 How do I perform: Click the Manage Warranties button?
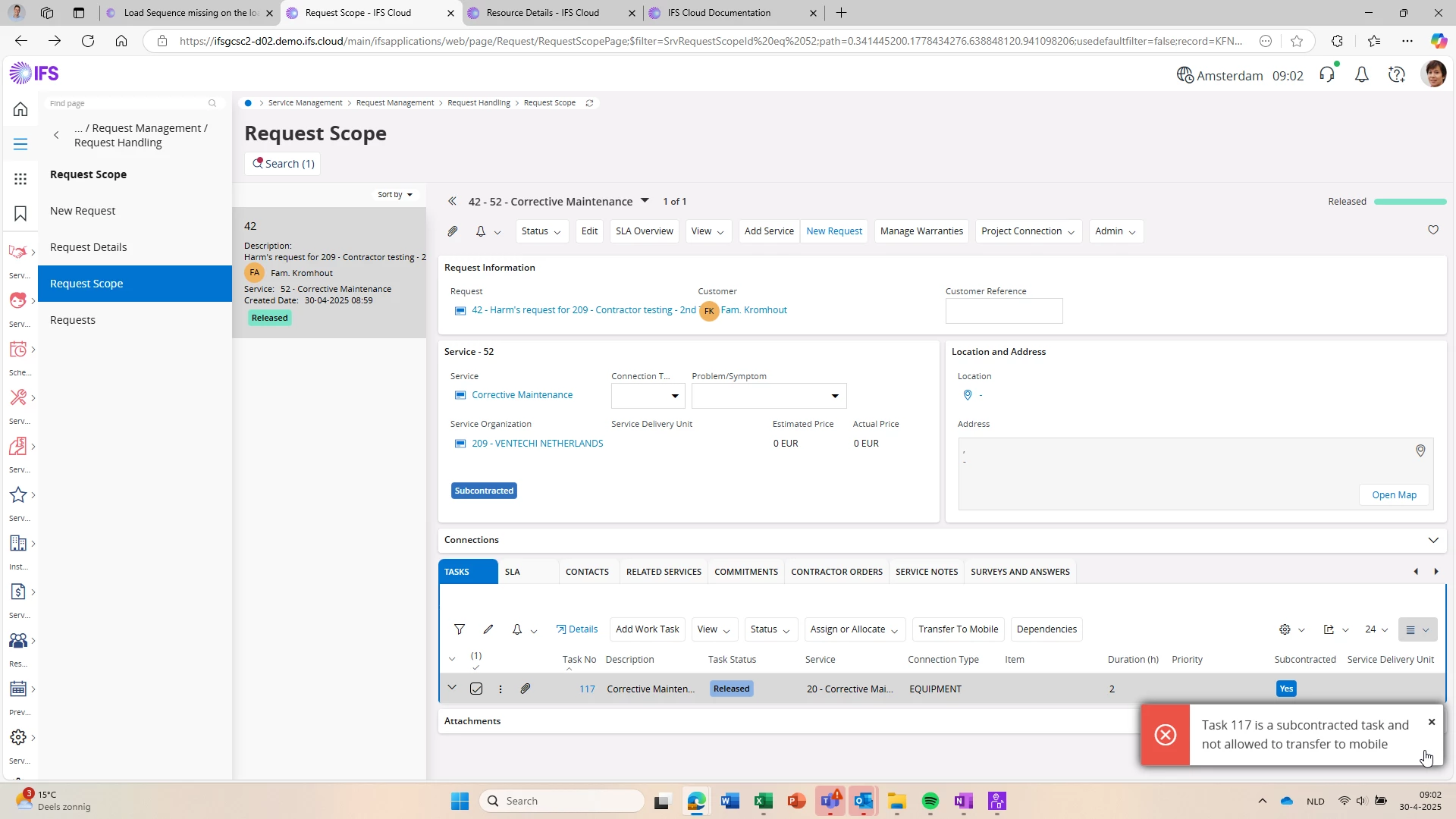pyautogui.click(x=921, y=231)
